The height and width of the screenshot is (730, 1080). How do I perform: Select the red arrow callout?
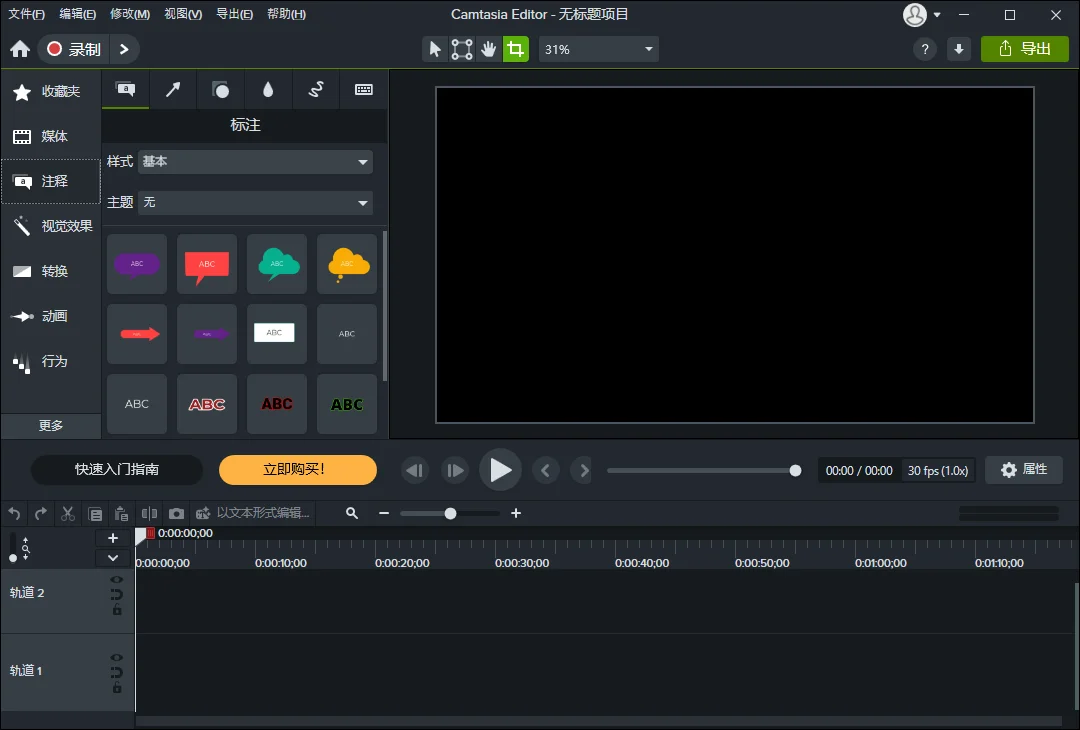tap(137, 334)
